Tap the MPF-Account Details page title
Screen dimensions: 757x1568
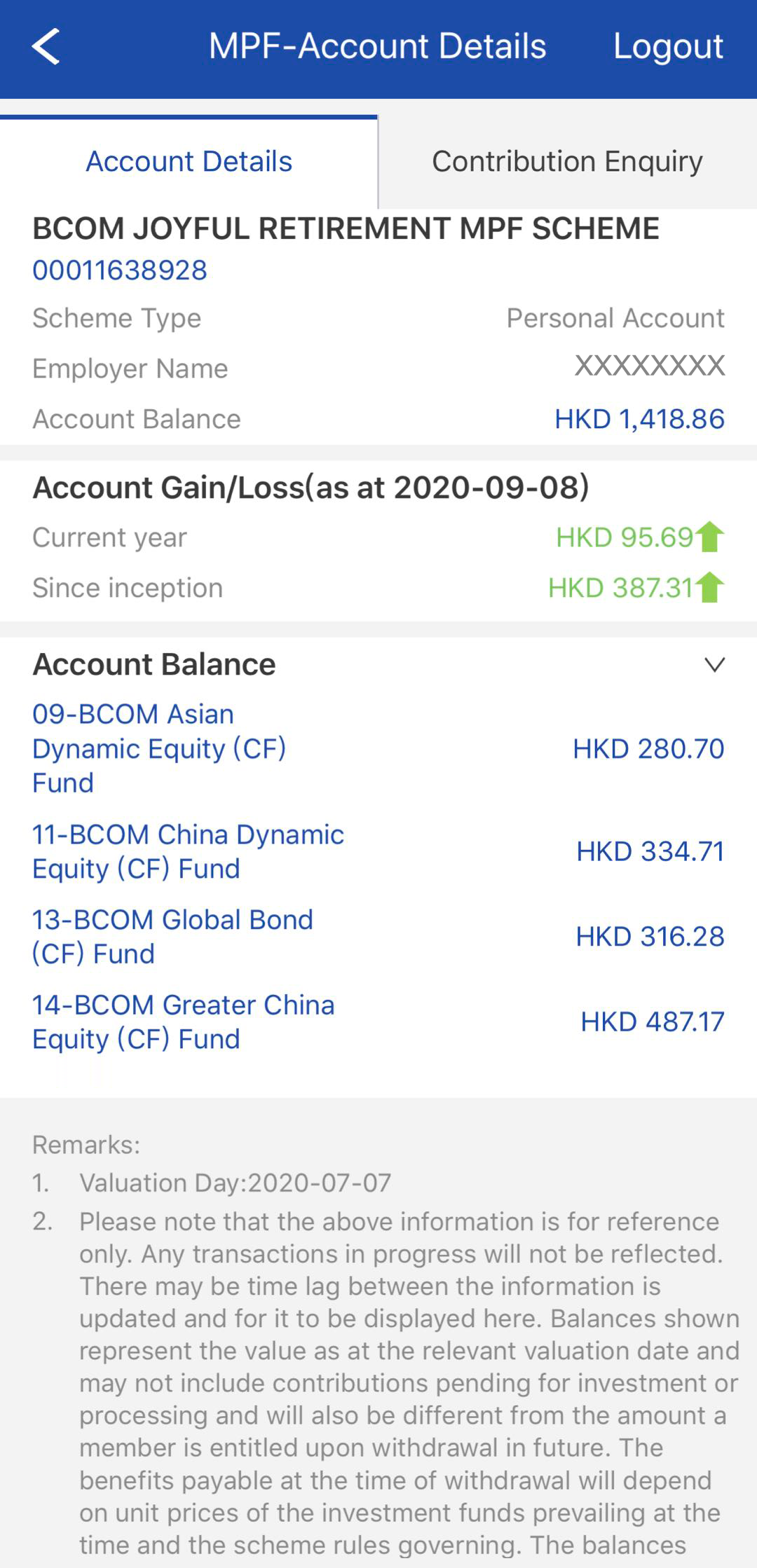click(x=377, y=47)
